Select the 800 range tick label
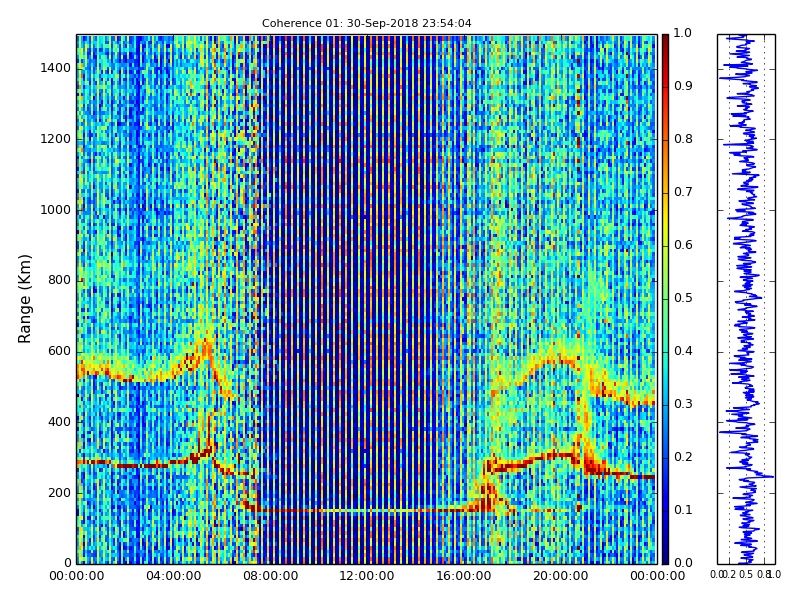800x600 pixels. tap(60, 281)
